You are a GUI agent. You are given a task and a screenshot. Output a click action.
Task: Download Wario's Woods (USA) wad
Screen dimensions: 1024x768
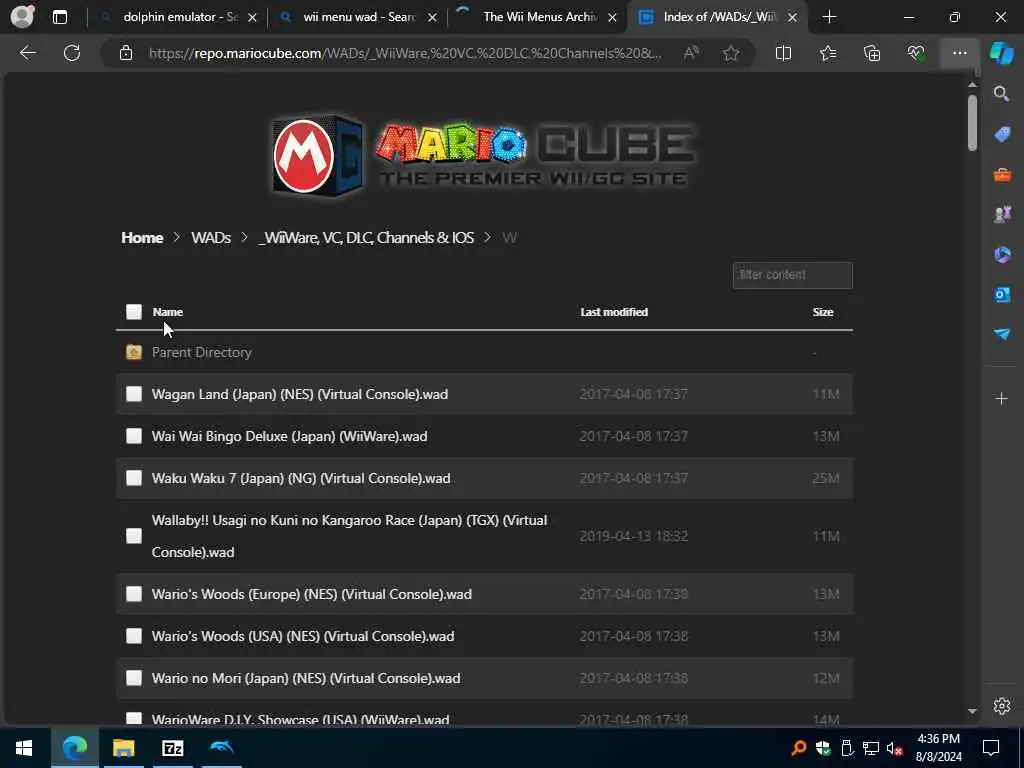(x=303, y=635)
